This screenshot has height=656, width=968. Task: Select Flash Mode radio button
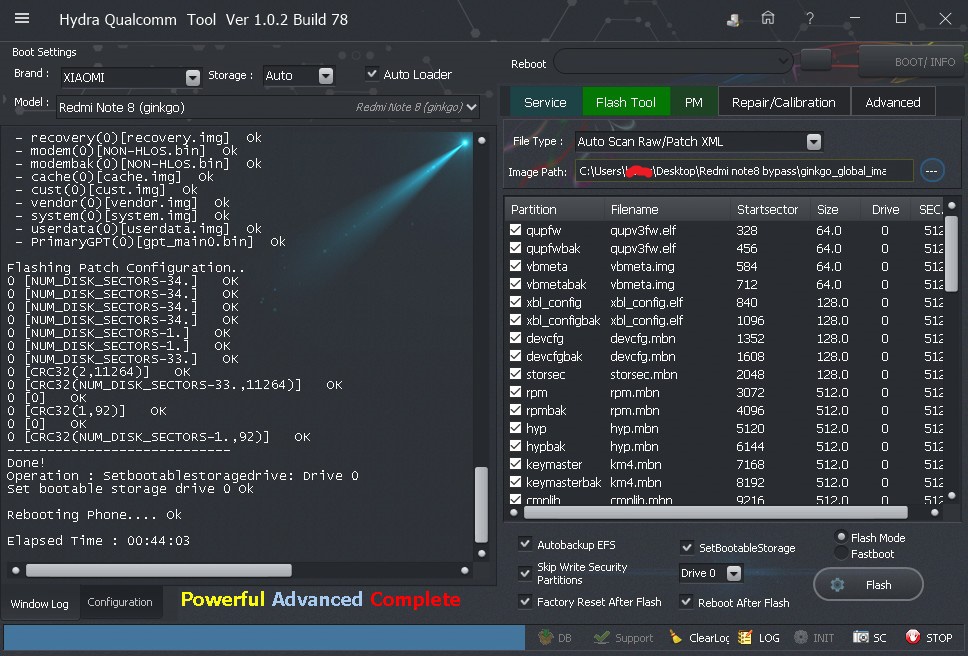click(x=841, y=536)
